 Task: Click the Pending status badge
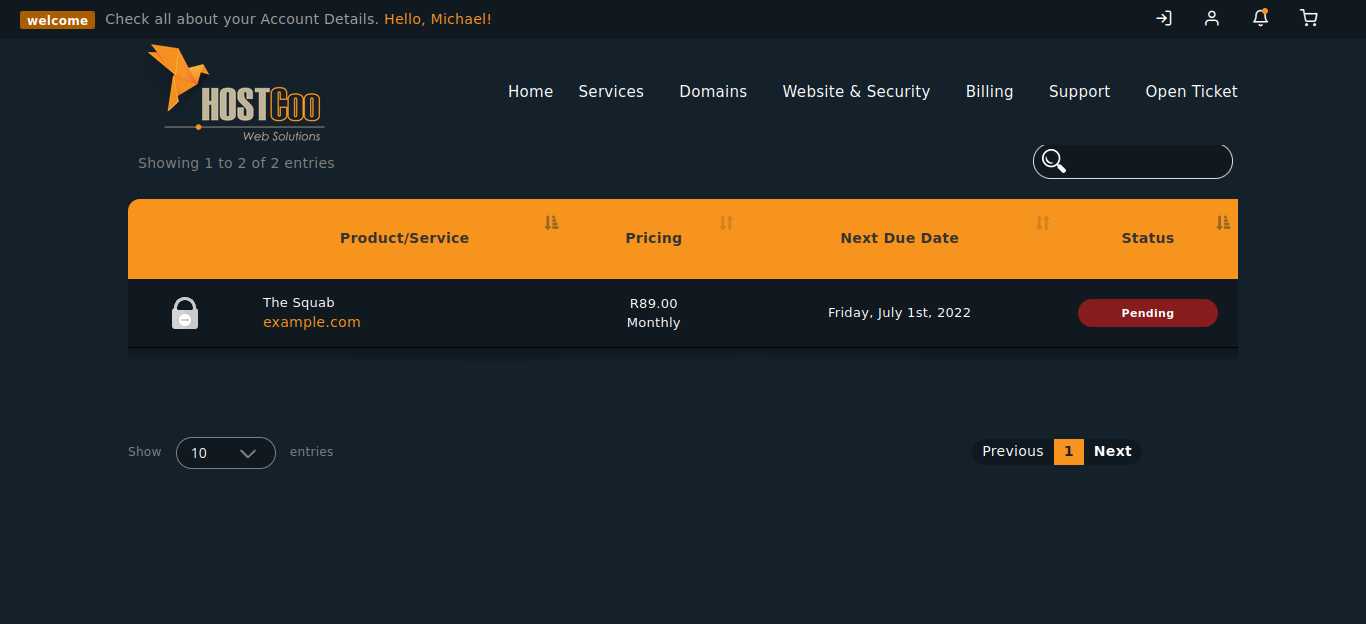point(1147,313)
